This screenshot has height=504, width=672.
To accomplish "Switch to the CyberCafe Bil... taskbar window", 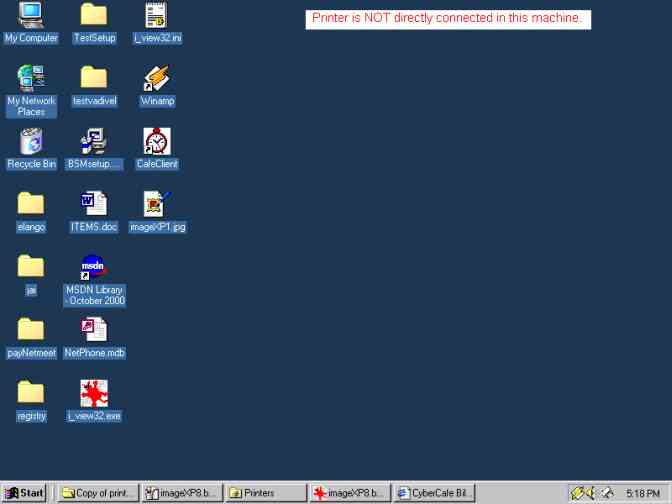I will coord(433,493).
